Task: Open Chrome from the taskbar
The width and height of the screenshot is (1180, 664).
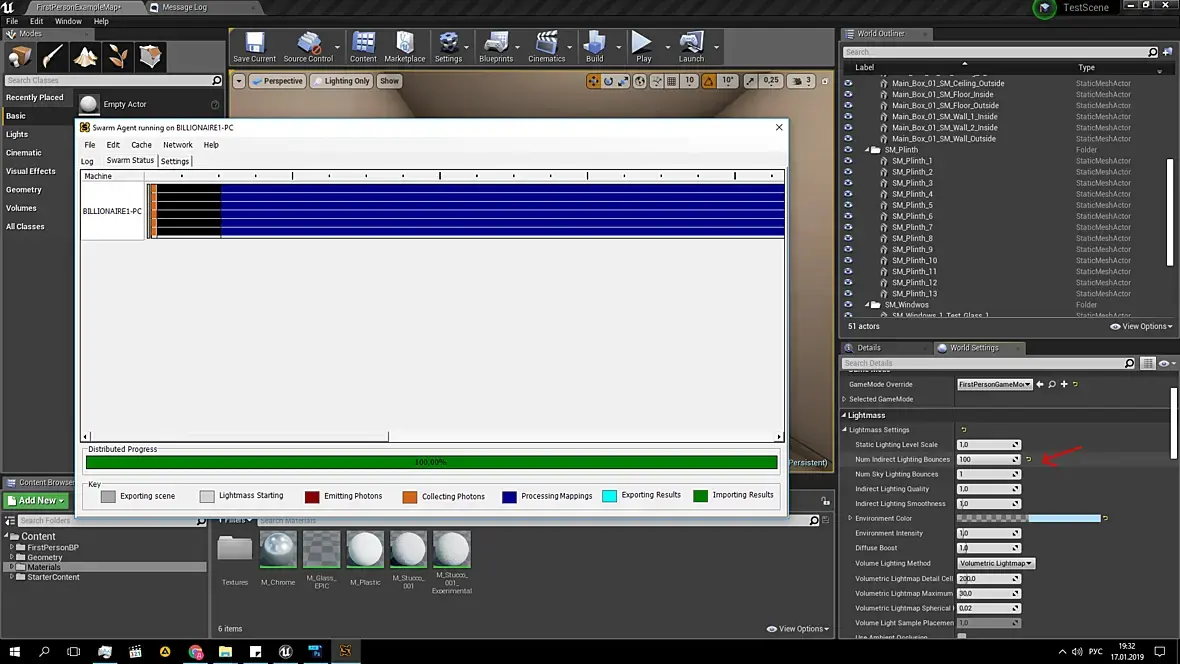Action: (196, 651)
